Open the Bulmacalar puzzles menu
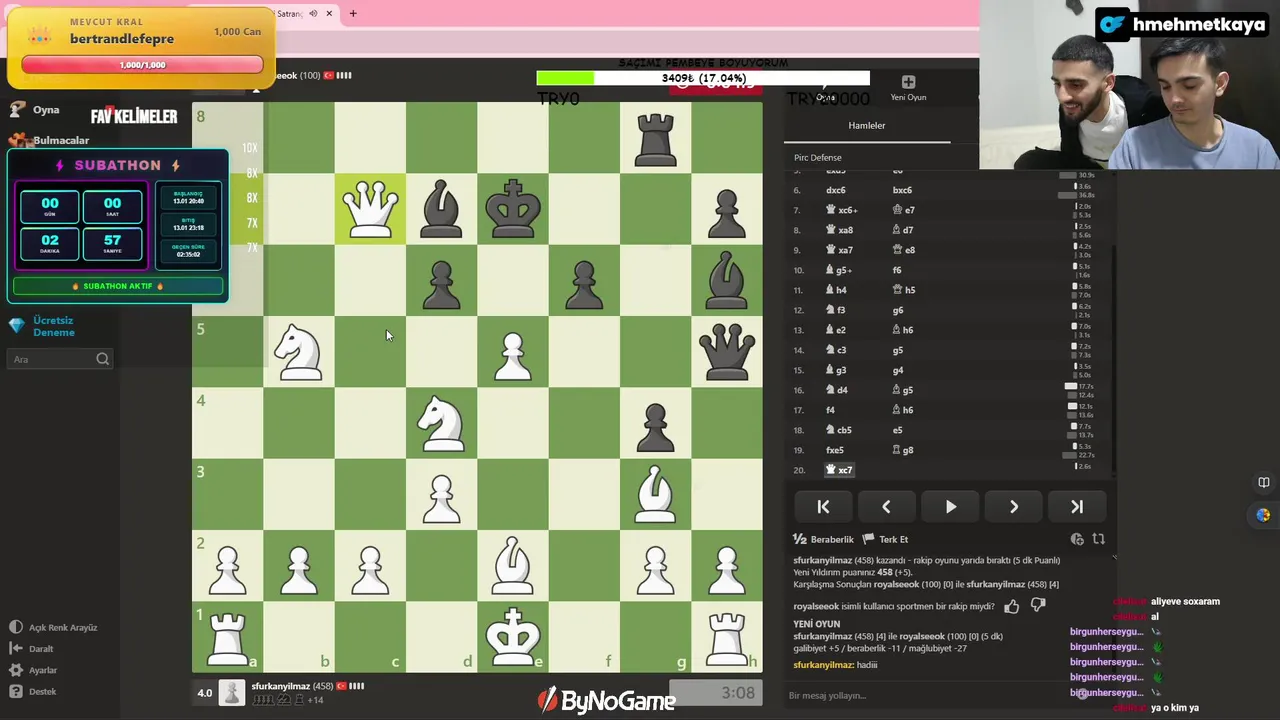The width and height of the screenshot is (1280, 720). [x=50, y=140]
